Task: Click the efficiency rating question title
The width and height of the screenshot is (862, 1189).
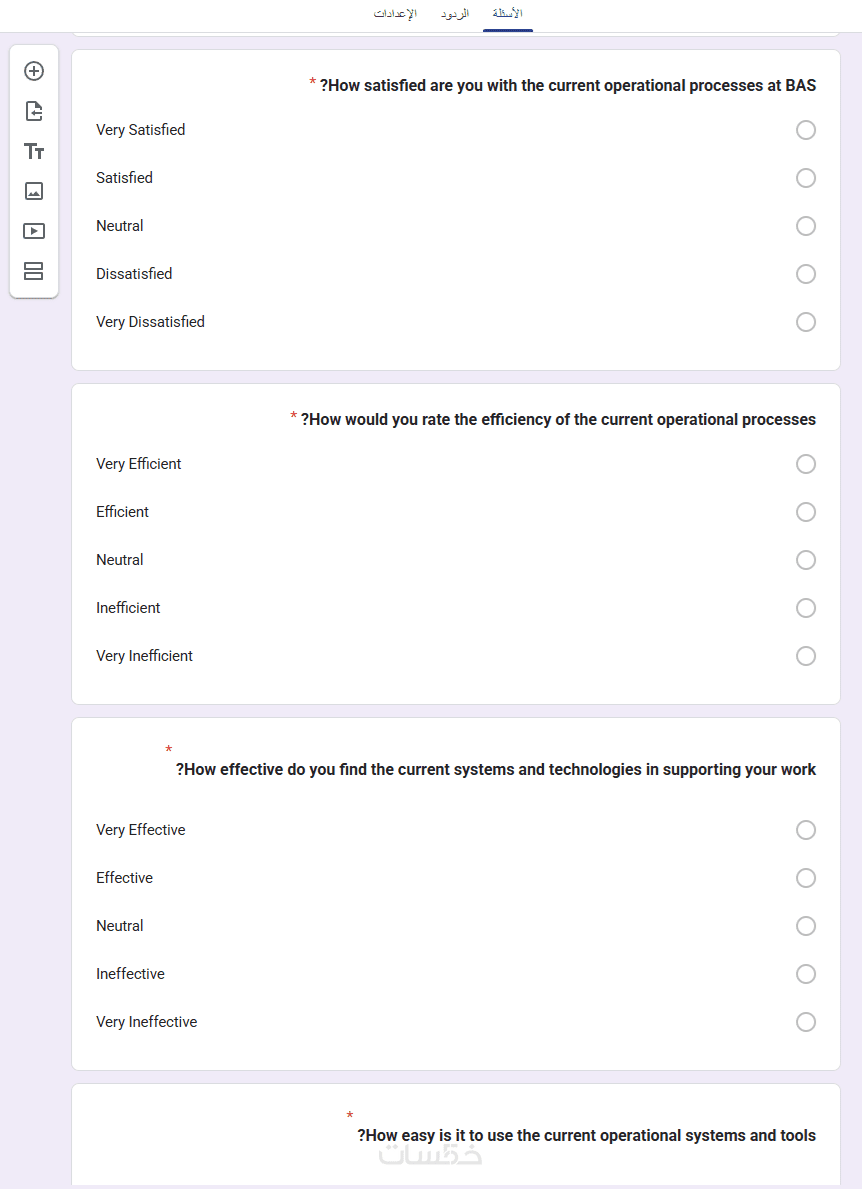Action: (x=559, y=420)
